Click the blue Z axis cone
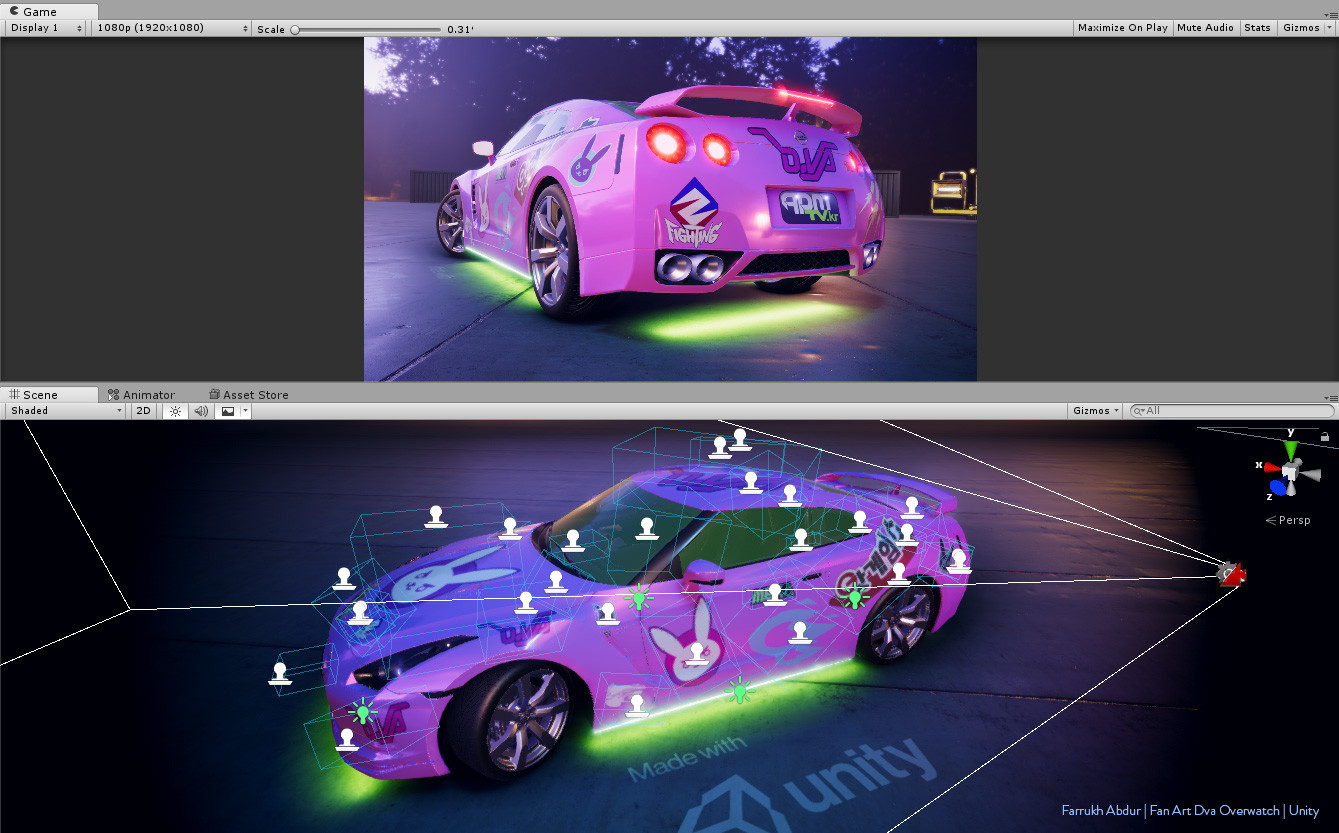This screenshot has height=833, width=1339. (x=1278, y=488)
